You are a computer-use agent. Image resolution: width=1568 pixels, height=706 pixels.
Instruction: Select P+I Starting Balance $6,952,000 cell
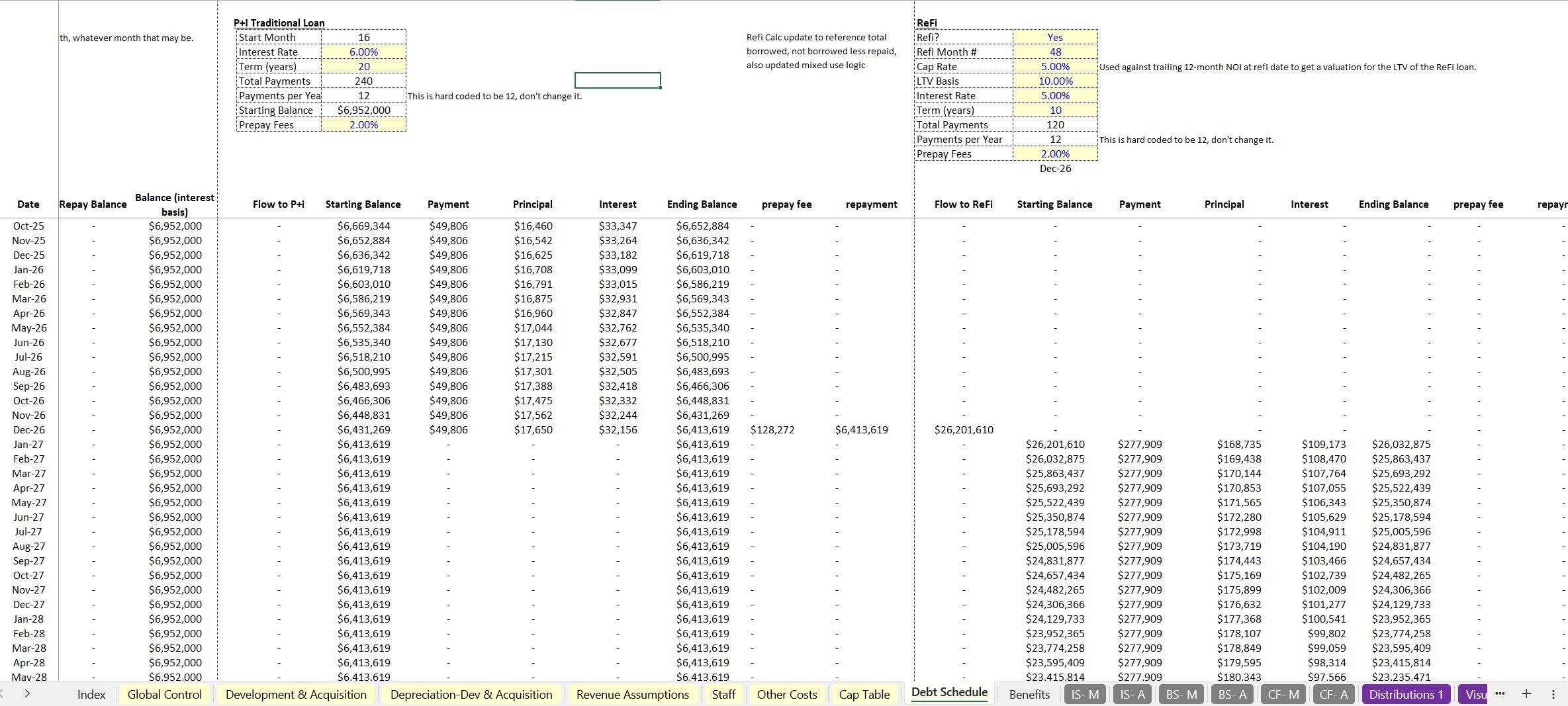(x=363, y=110)
